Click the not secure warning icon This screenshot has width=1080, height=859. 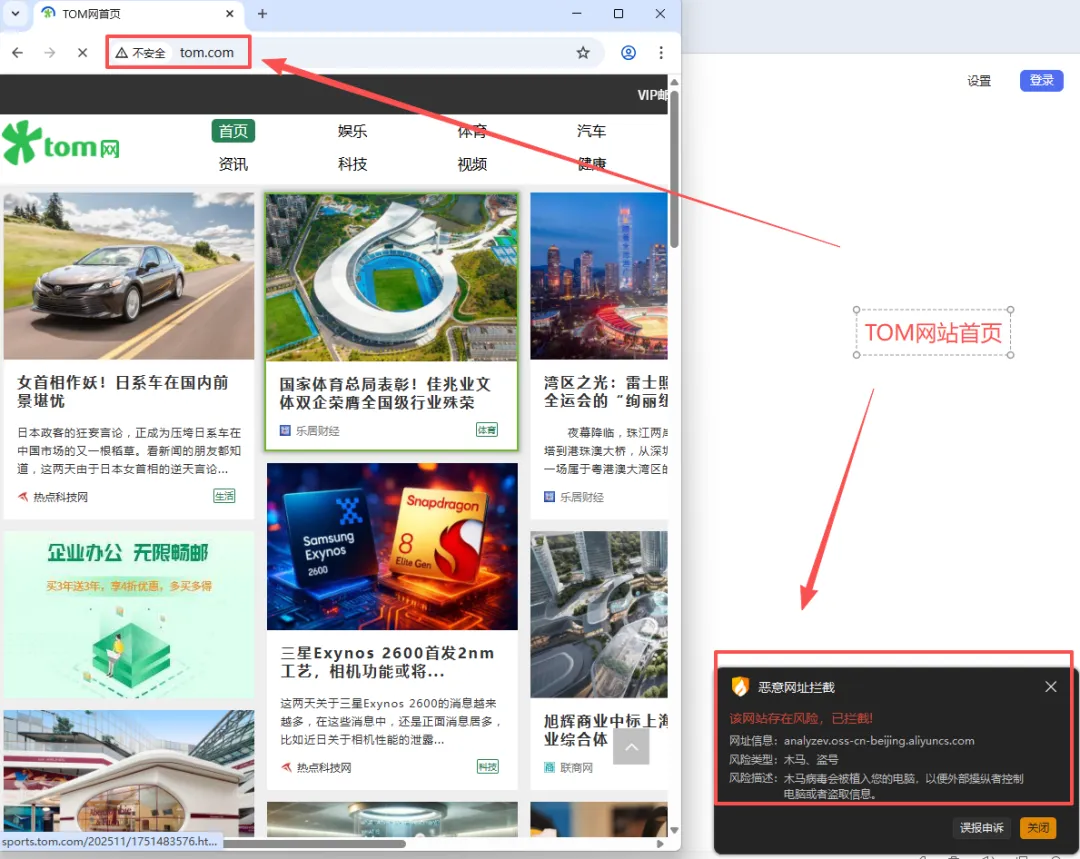tap(122, 53)
